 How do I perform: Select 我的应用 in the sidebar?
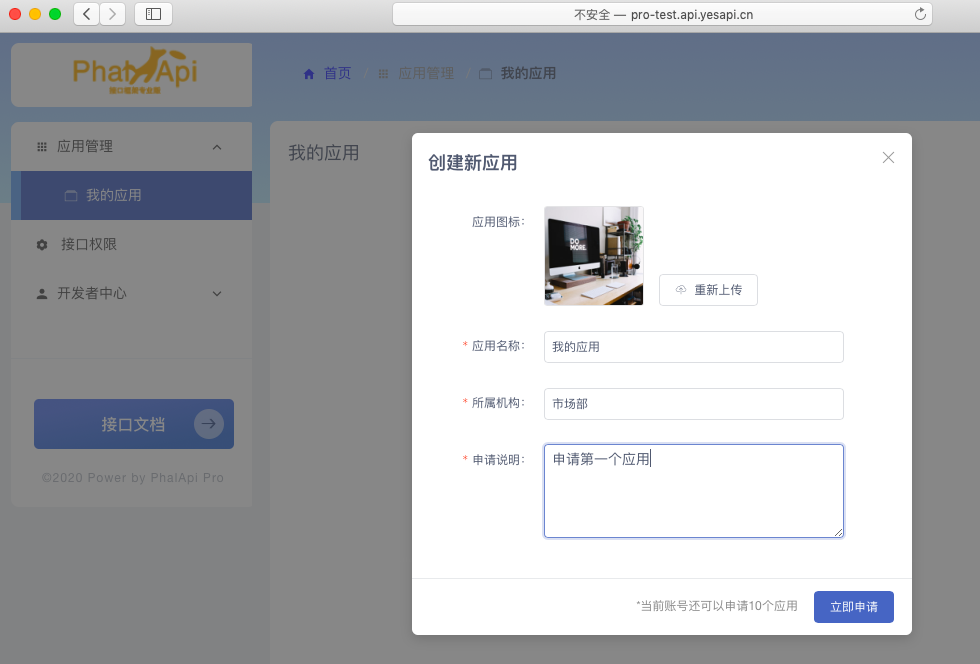pos(113,196)
